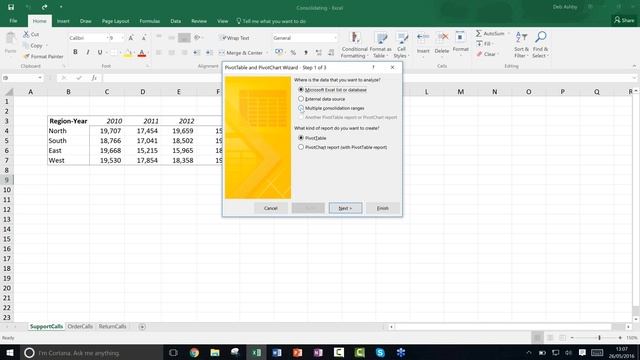Click the Save icon in quick access toolbar
The height and width of the screenshot is (360, 640).
click(x=11, y=7)
